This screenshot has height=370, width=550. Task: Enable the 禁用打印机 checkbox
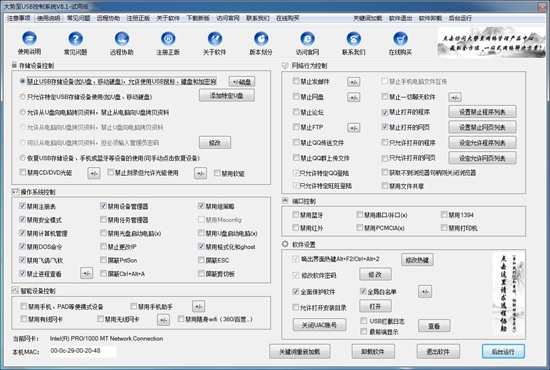coord(444,228)
